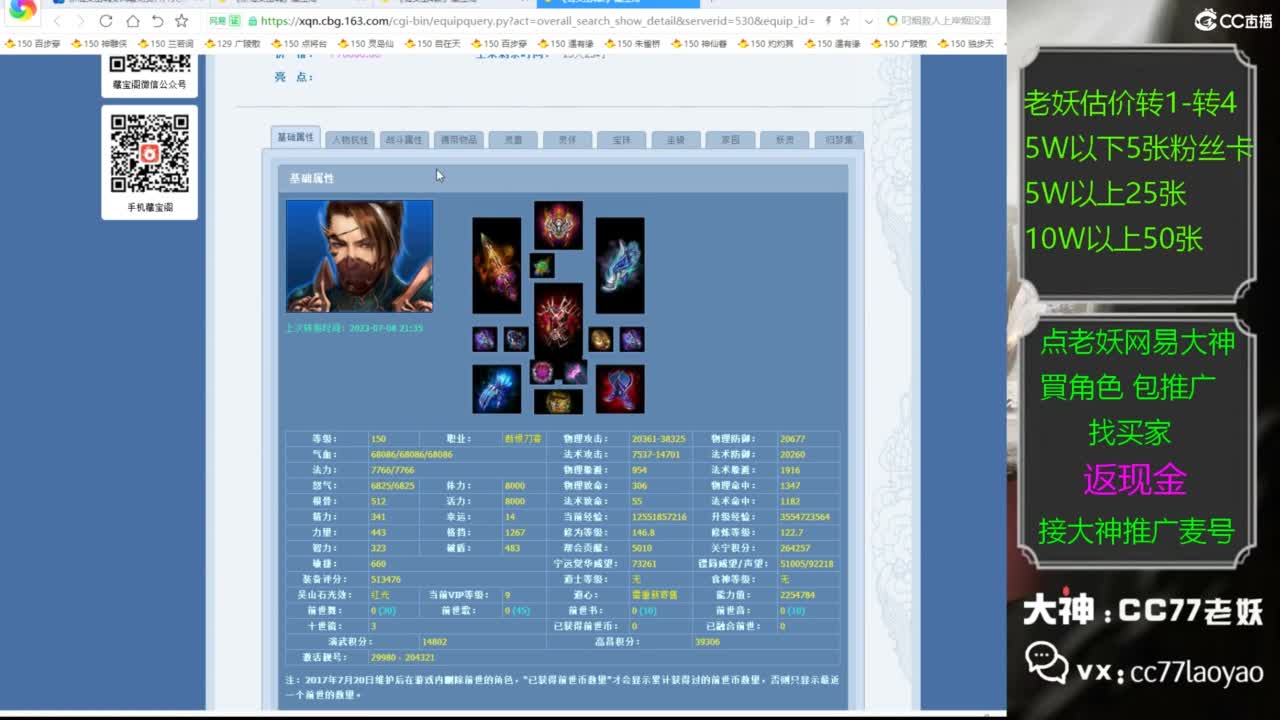This screenshot has height=720, width=1280.
Task: Click the browser forward arrow
Action: click(x=80, y=21)
